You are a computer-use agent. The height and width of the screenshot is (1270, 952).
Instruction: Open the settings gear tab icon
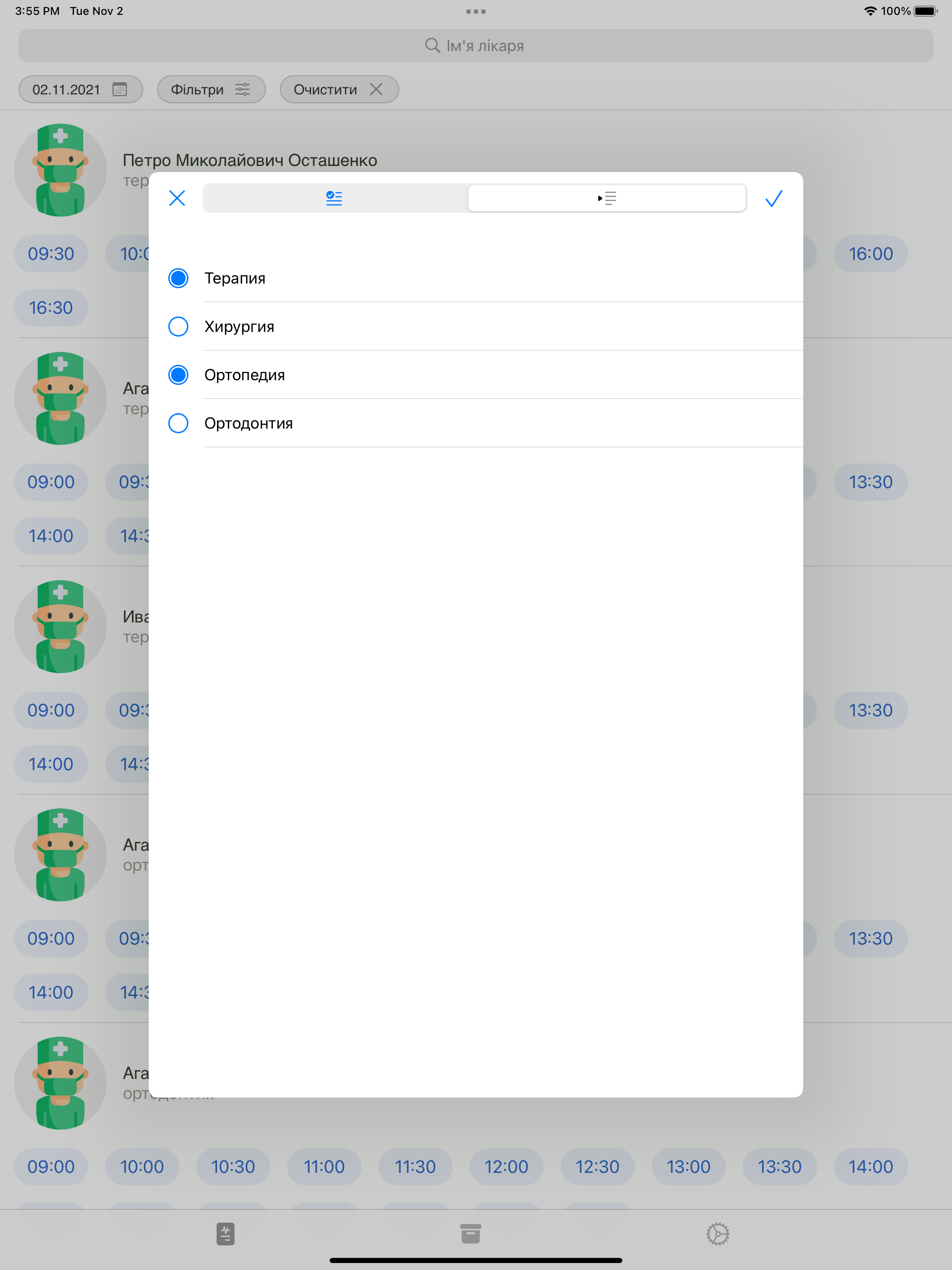click(x=718, y=1234)
